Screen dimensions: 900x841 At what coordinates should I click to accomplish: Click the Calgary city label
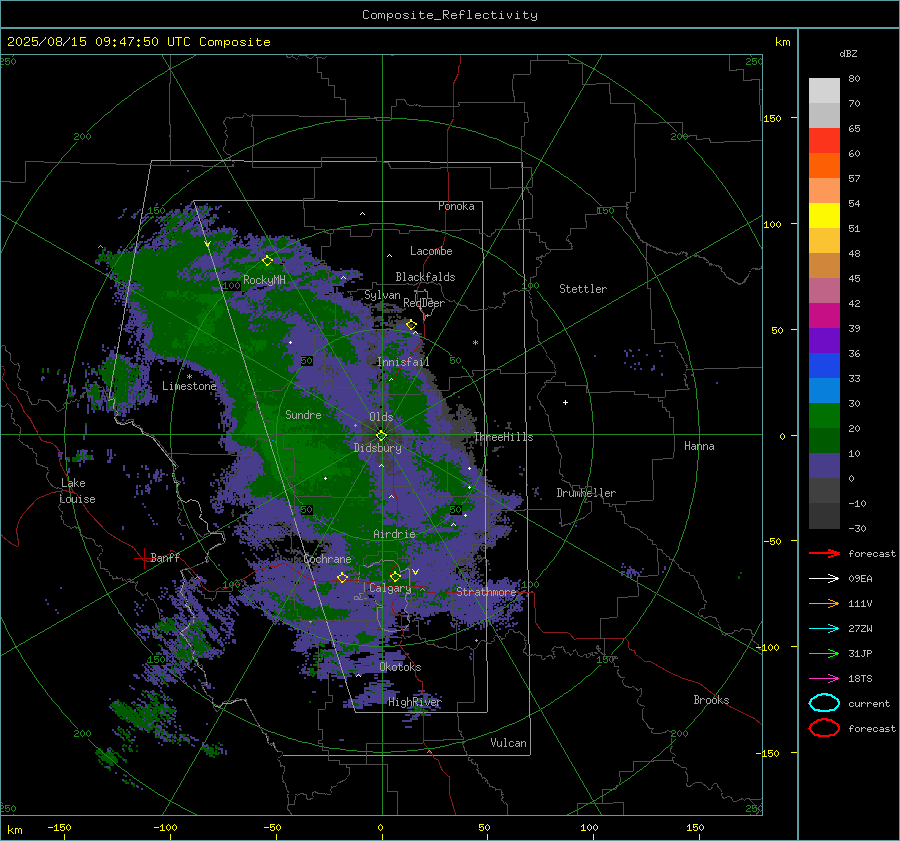[x=390, y=588]
